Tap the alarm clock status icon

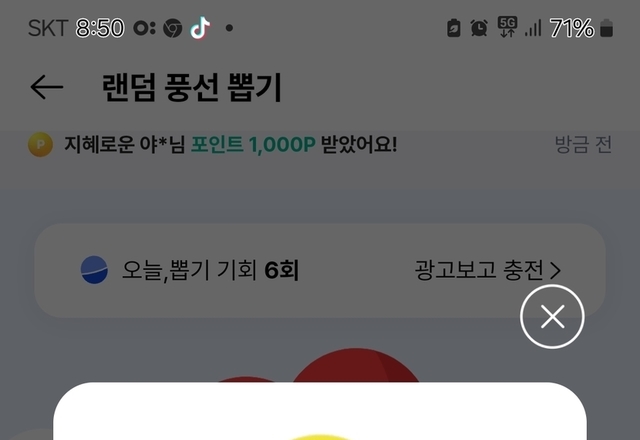(479, 28)
